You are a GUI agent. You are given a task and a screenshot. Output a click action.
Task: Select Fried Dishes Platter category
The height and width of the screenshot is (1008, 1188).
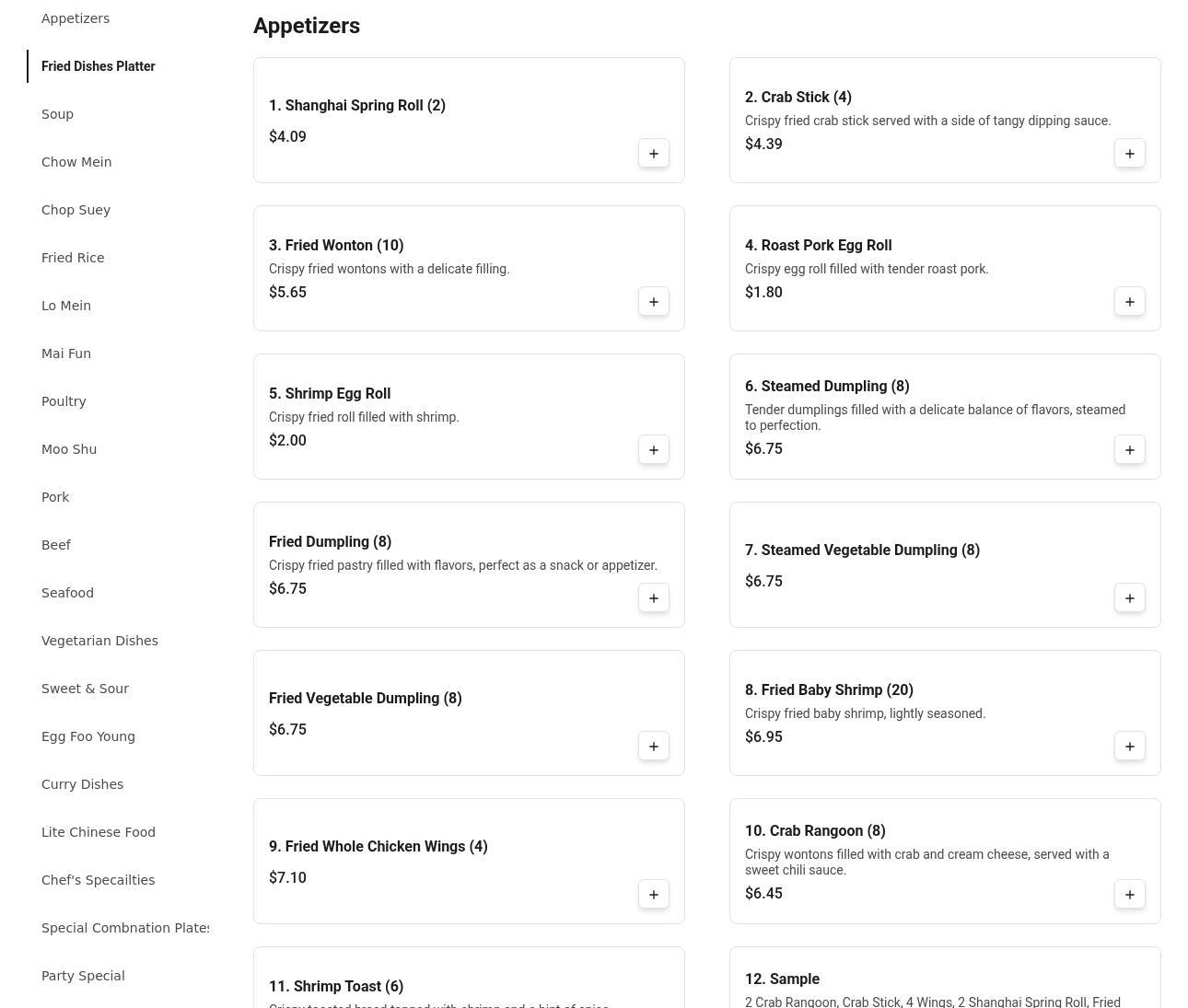pyautogui.click(x=98, y=66)
